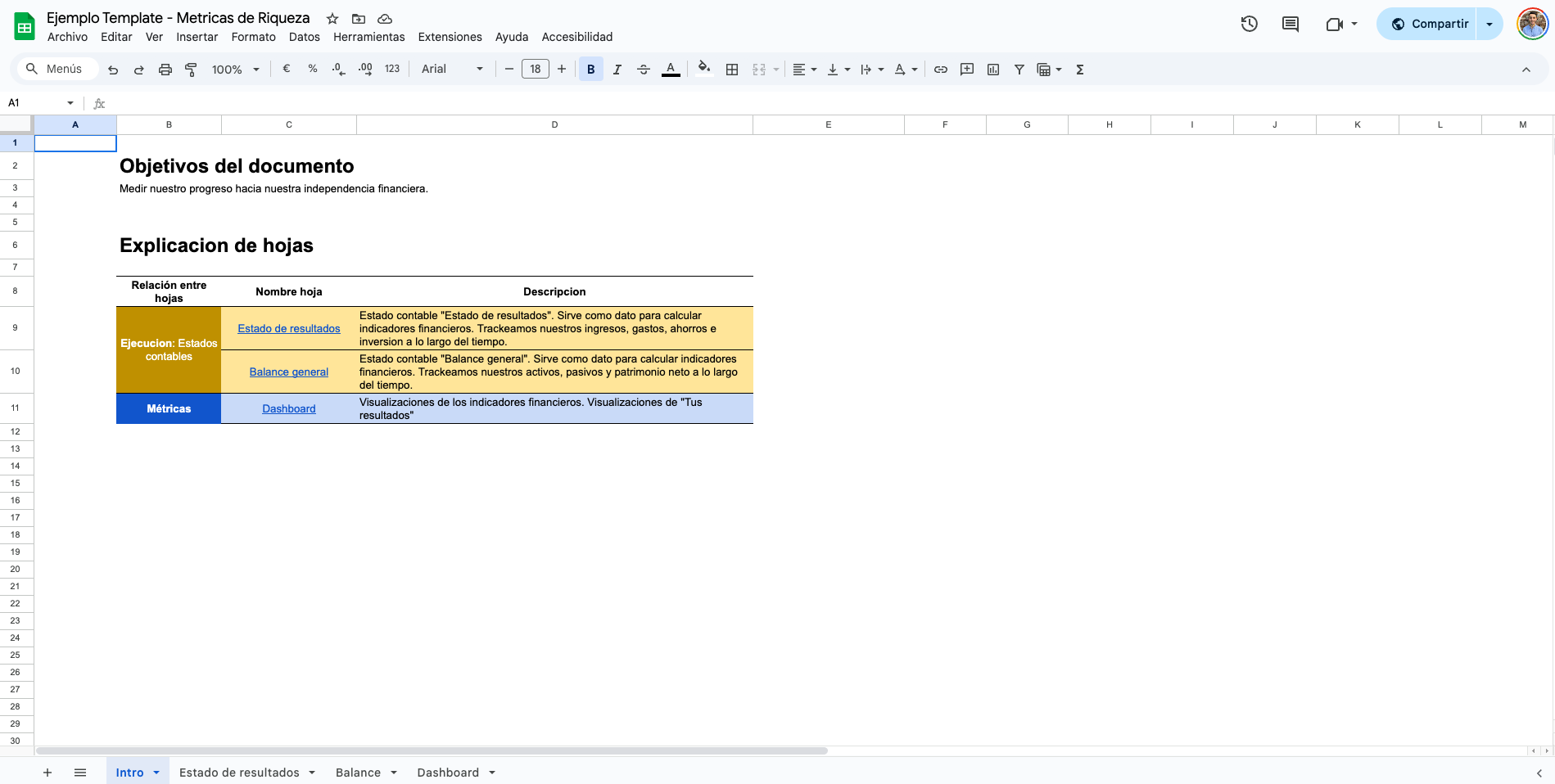Open version history clock icon
The image size is (1555, 784).
click(x=1249, y=24)
